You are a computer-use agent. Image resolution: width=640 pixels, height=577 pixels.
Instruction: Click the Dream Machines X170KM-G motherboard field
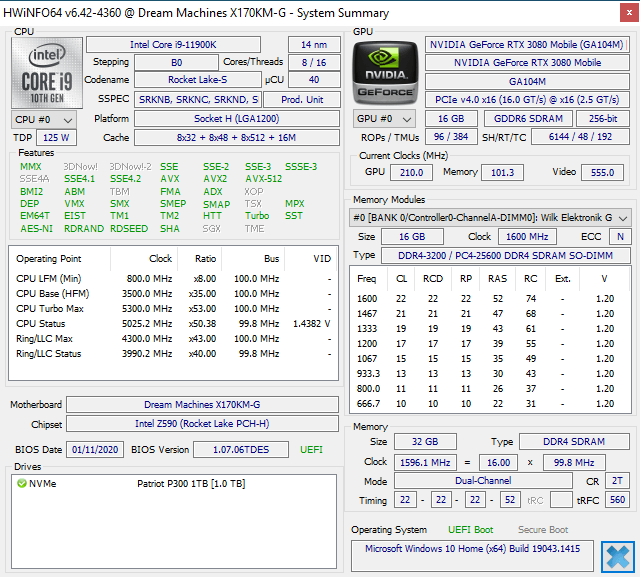(202, 404)
